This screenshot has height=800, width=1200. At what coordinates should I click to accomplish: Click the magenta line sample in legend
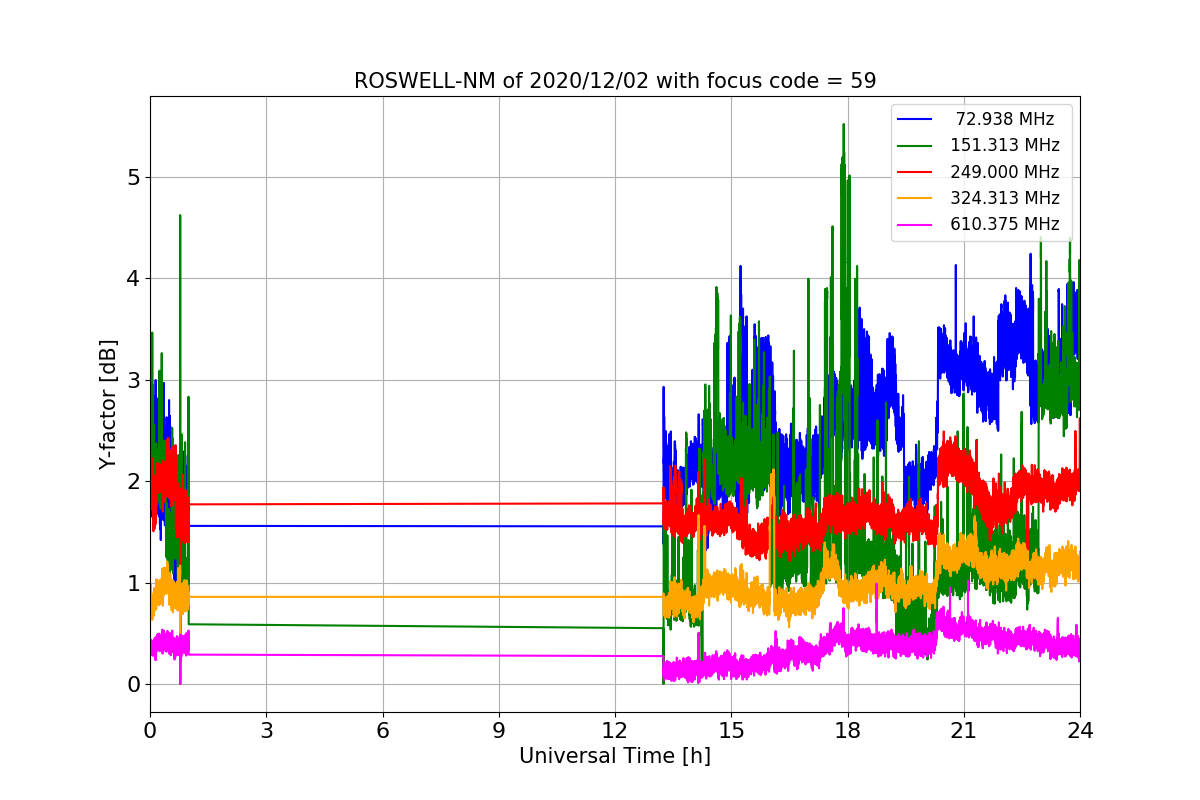(x=915, y=225)
